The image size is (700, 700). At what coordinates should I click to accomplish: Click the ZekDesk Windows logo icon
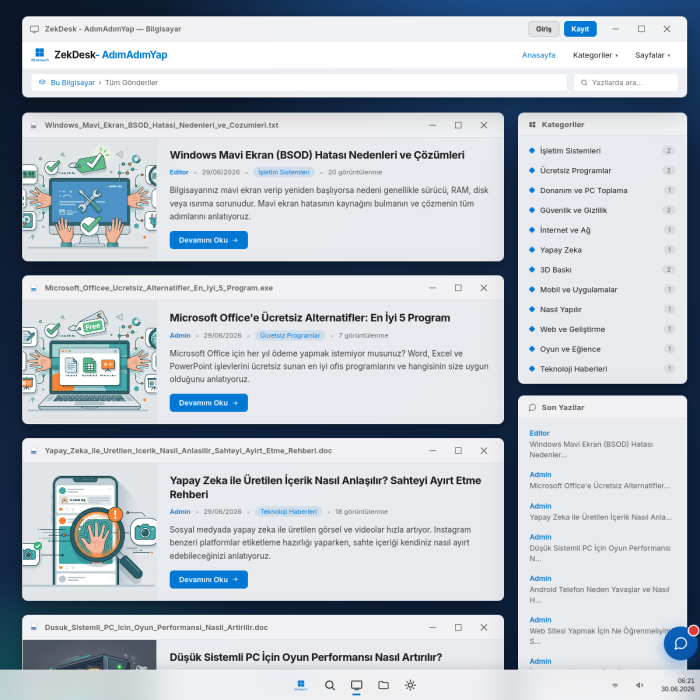point(40,54)
